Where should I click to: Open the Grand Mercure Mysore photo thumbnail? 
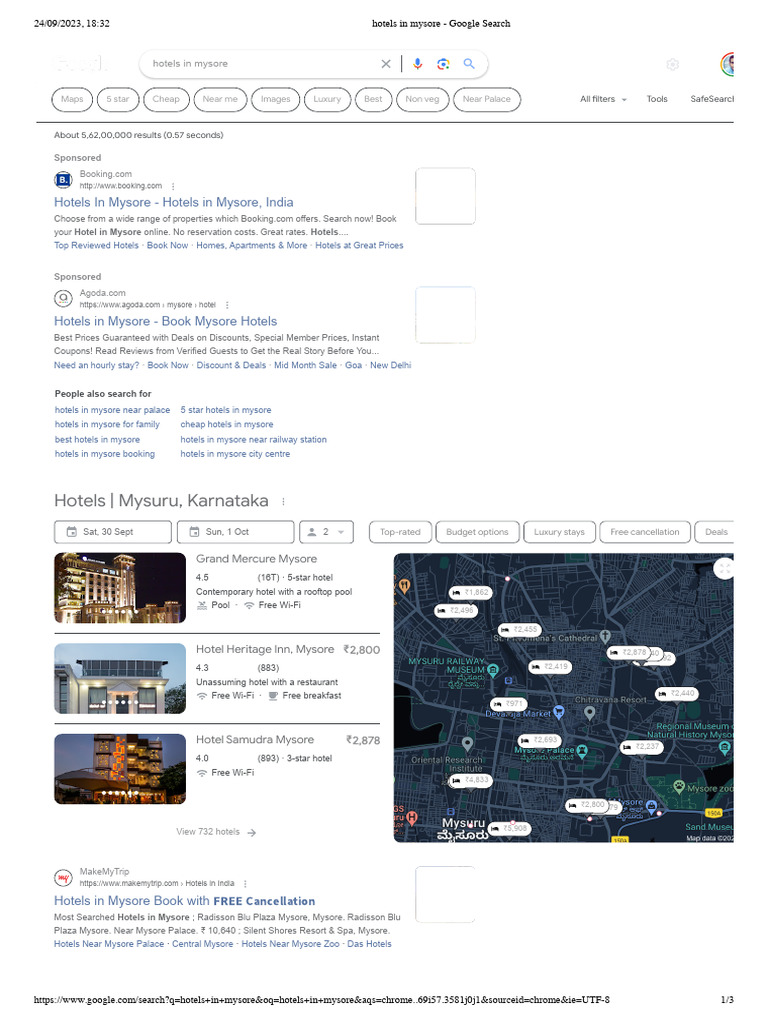(x=120, y=588)
